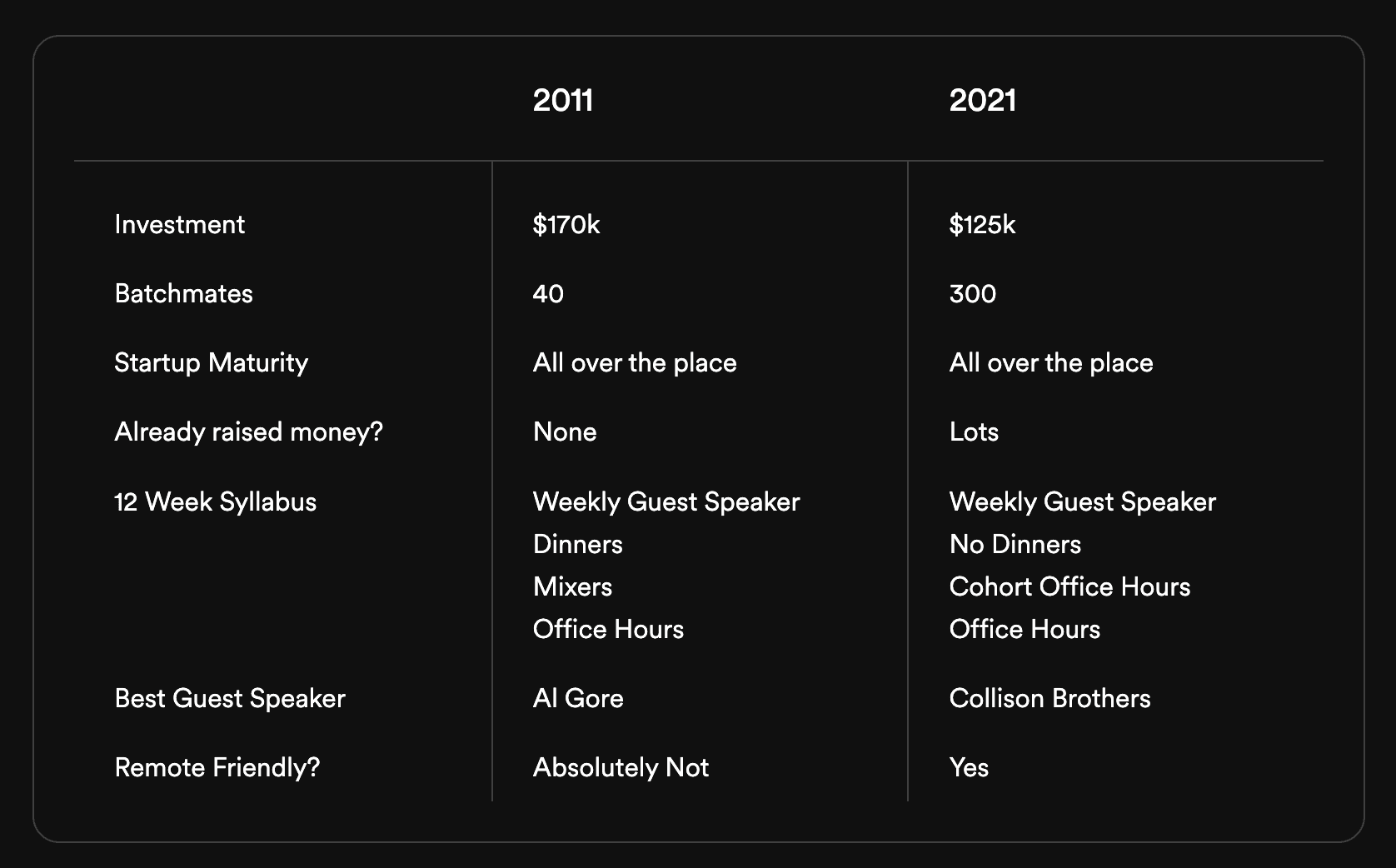Click the 'Al Gore' cell
Image resolution: width=1396 pixels, height=868 pixels.
click(578, 698)
